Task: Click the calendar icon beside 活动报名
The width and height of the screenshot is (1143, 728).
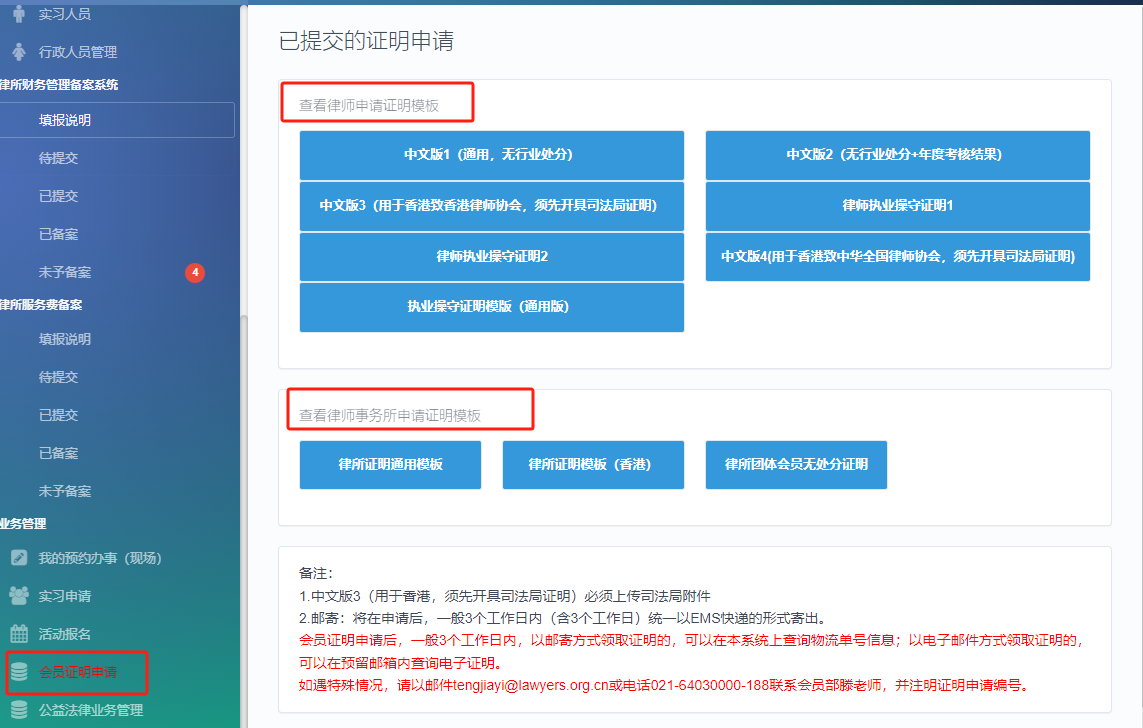Action: click(x=18, y=634)
